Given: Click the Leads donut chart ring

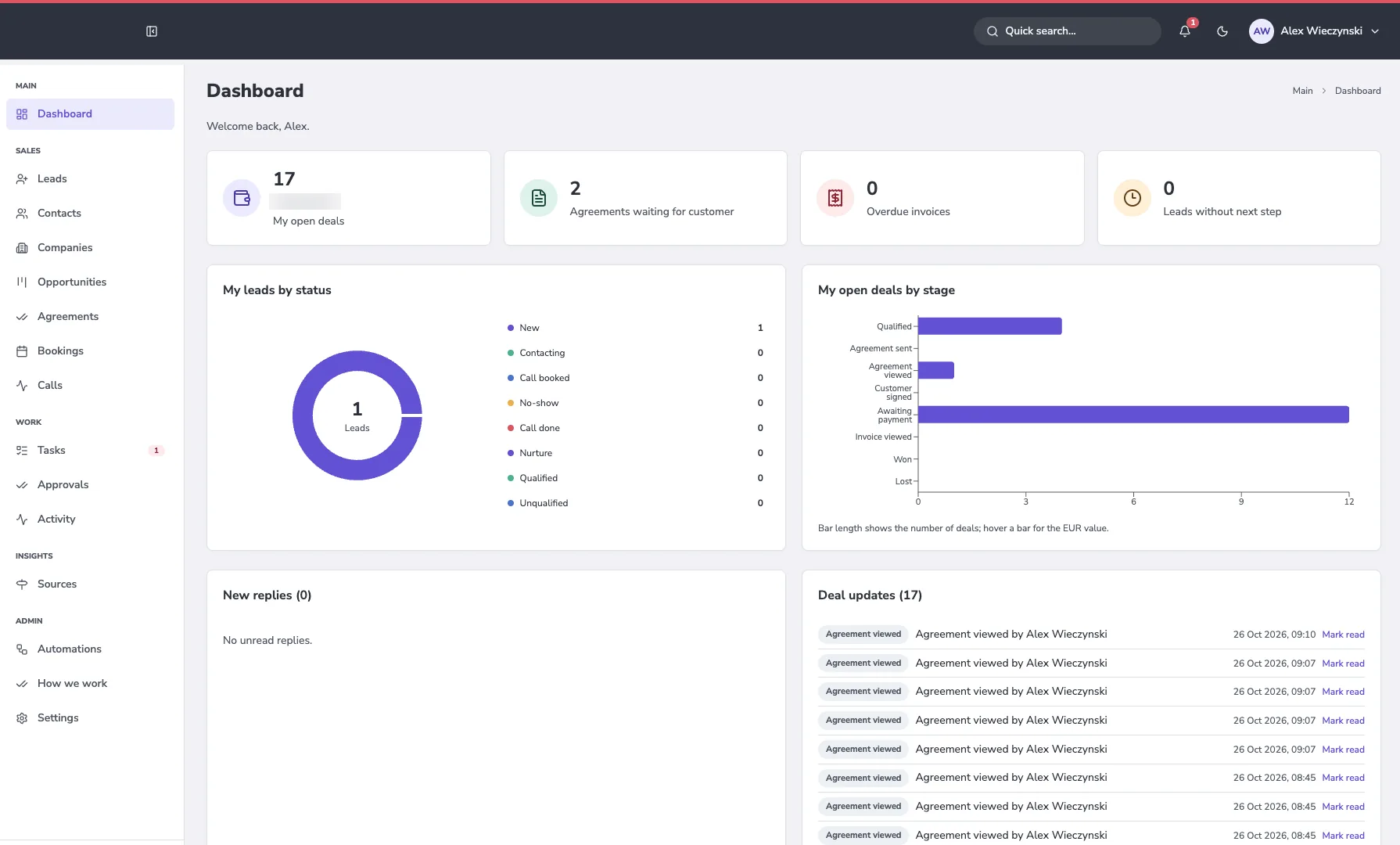Looking at the screenshot, I should (x=302, y=415).
